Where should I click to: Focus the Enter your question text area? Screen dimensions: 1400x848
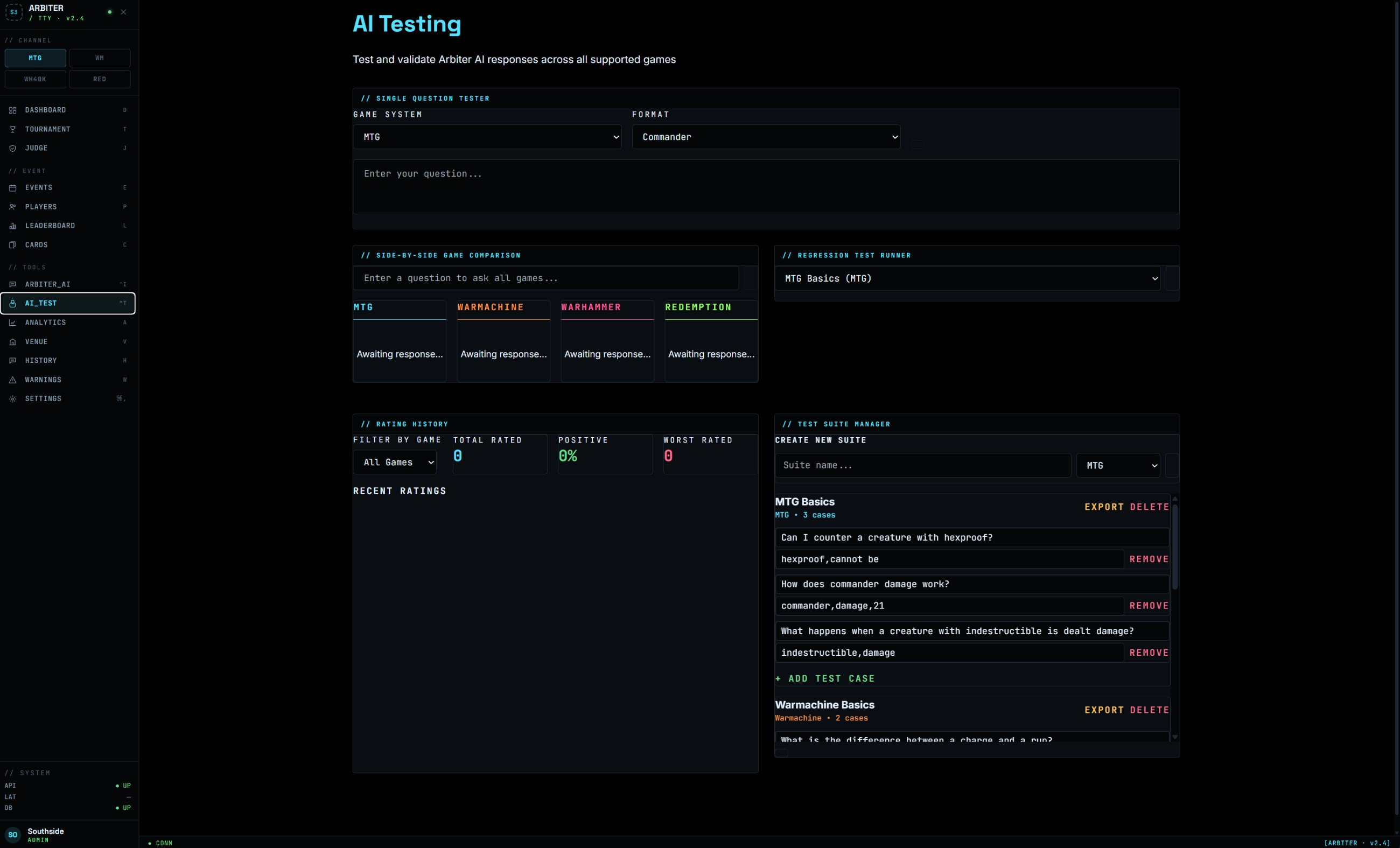click(766, 187)
